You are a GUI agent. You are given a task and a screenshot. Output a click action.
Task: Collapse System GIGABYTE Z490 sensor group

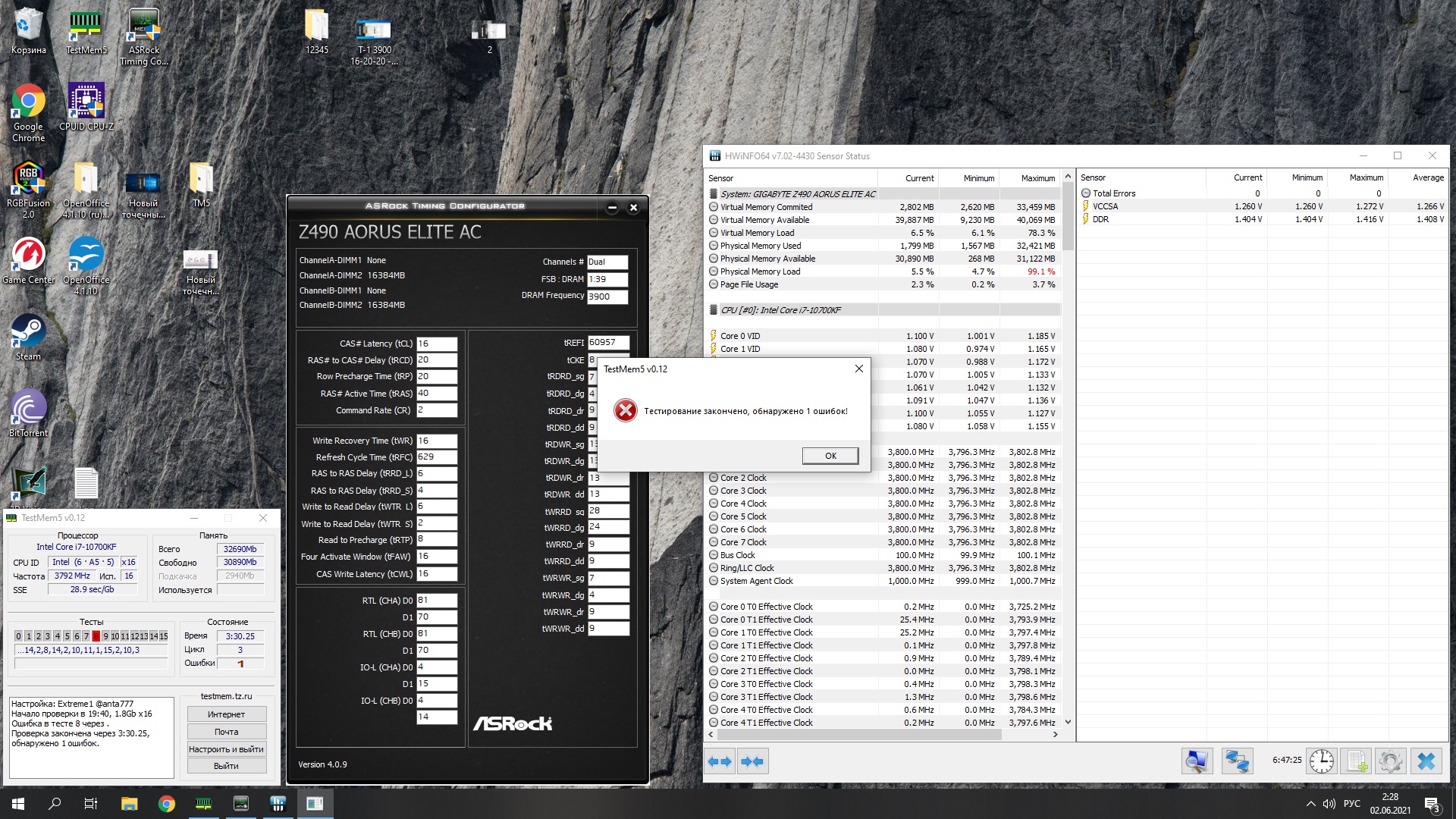pyautogui.click(x=714, y=194)
